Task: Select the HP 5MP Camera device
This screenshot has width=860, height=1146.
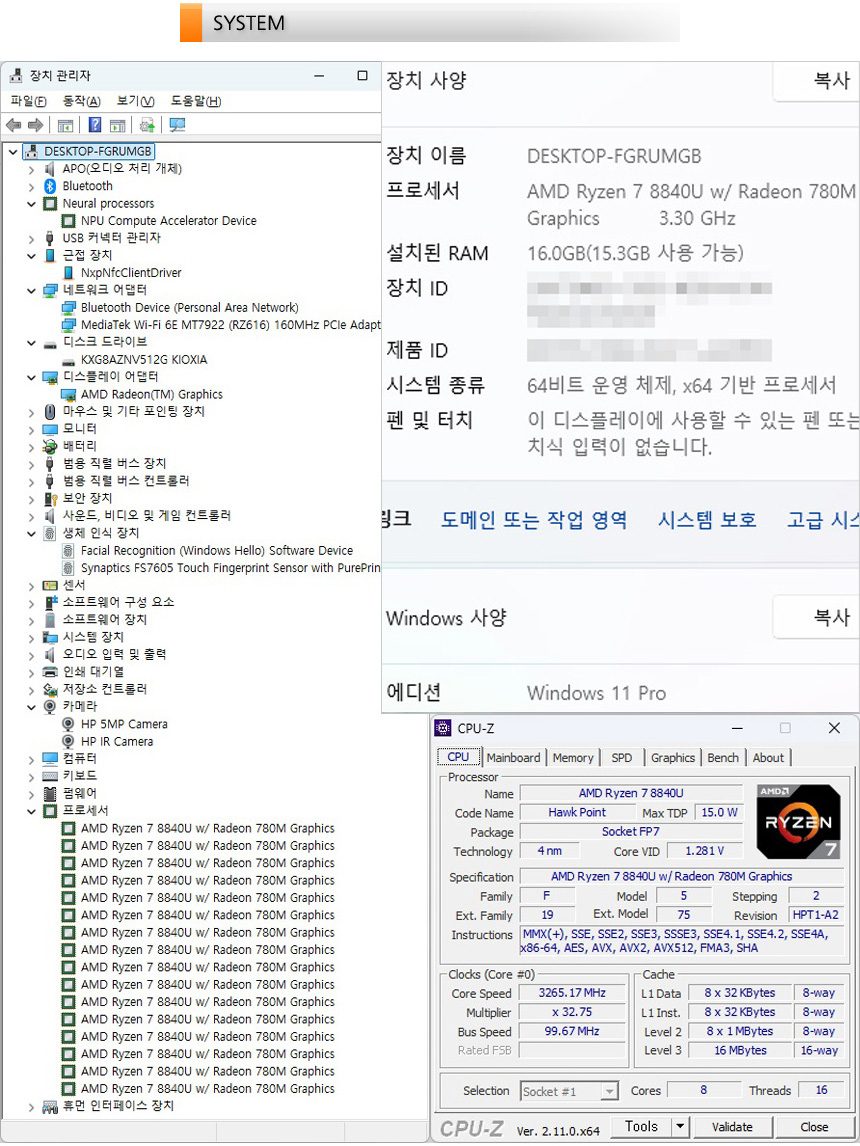Action: coord(123,724)
